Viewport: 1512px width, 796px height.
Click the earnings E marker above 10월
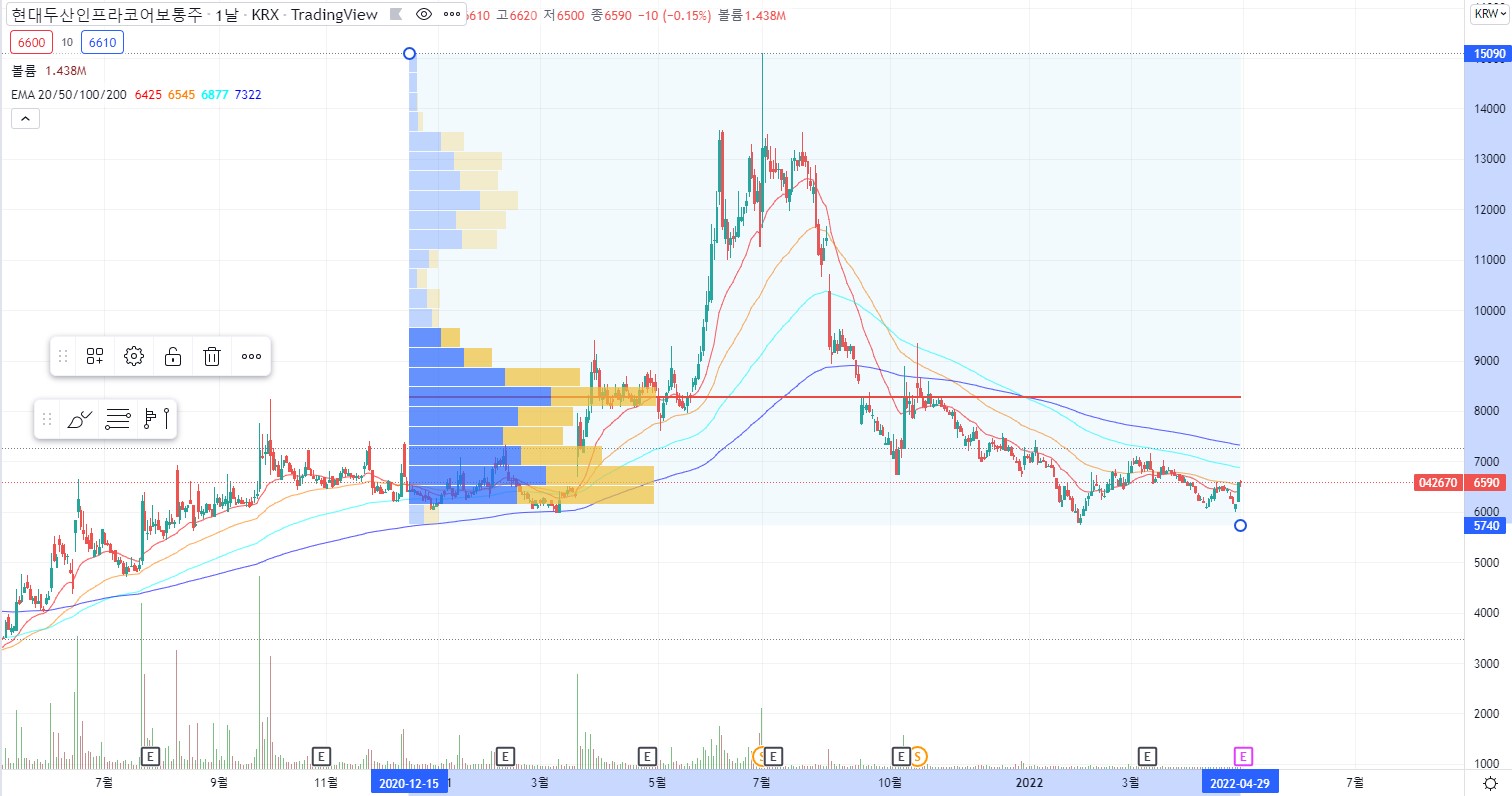(900, 755)
